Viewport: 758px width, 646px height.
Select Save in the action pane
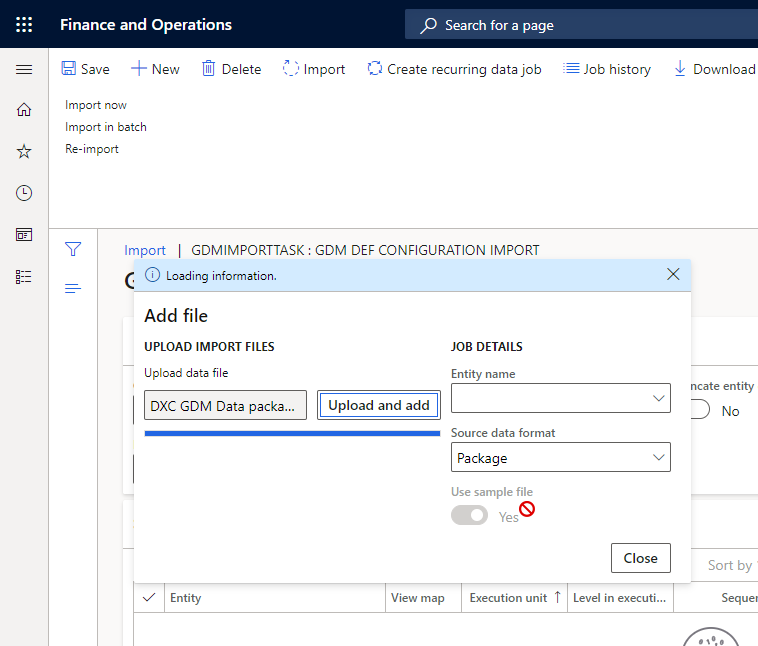click(x=86, y=69)
